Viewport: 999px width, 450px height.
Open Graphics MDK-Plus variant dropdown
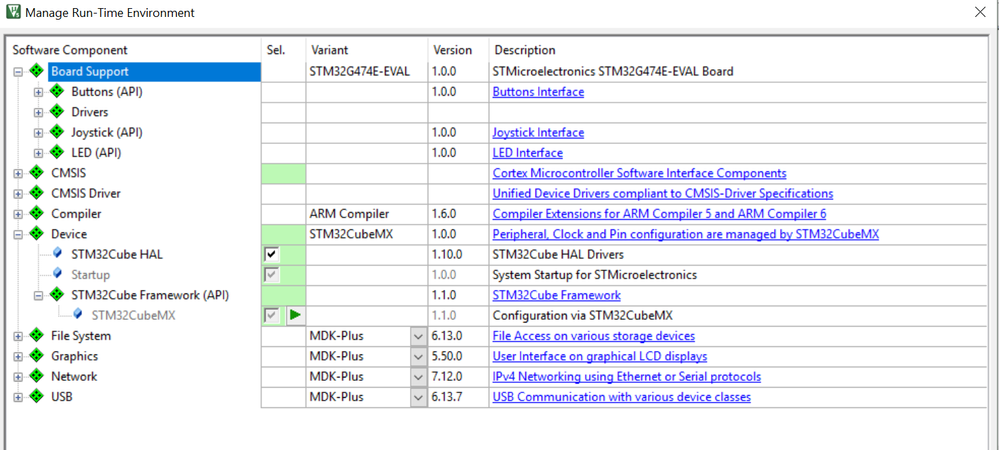[419, 356]
